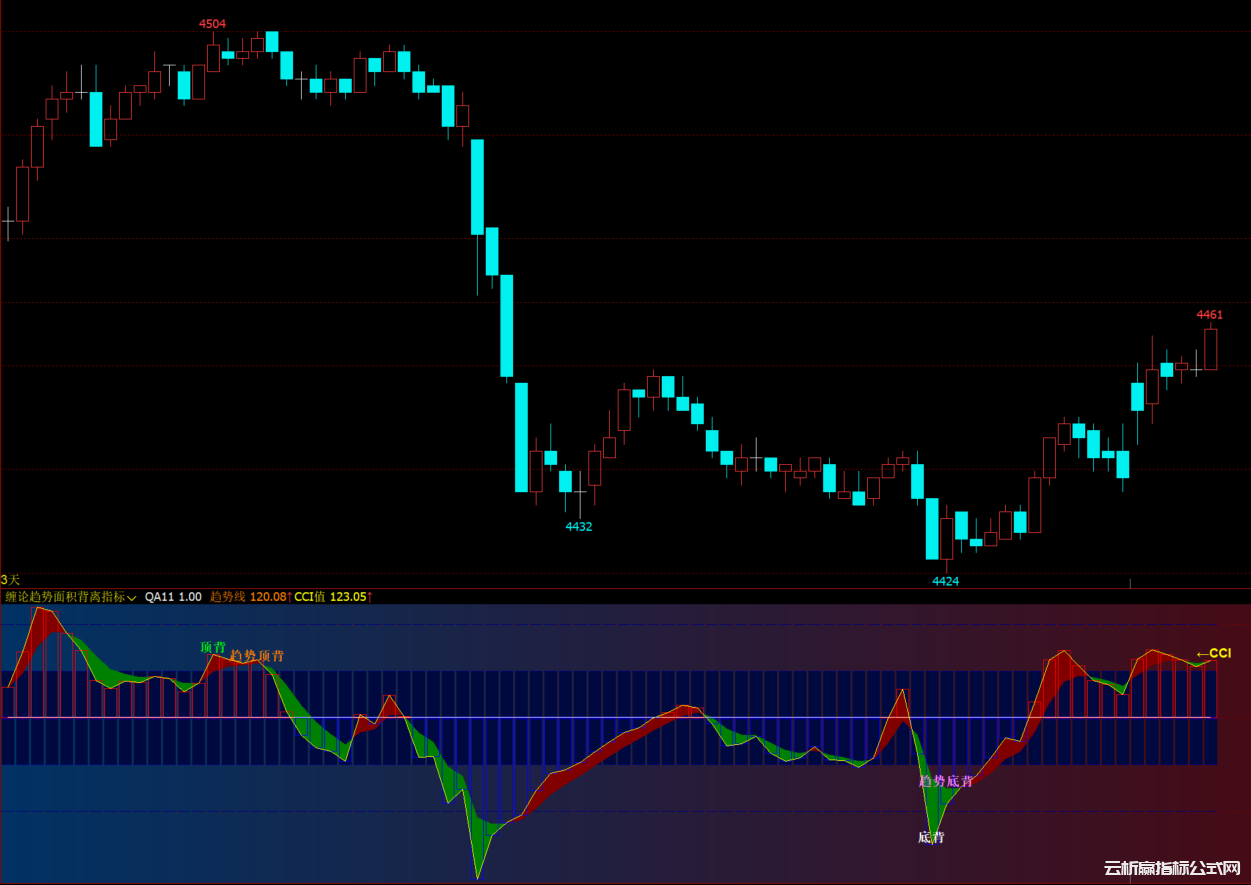The width and height of the screenshot is (1251, 885).
Task: Click the 4504 high price label
Action: click(212, 23)
